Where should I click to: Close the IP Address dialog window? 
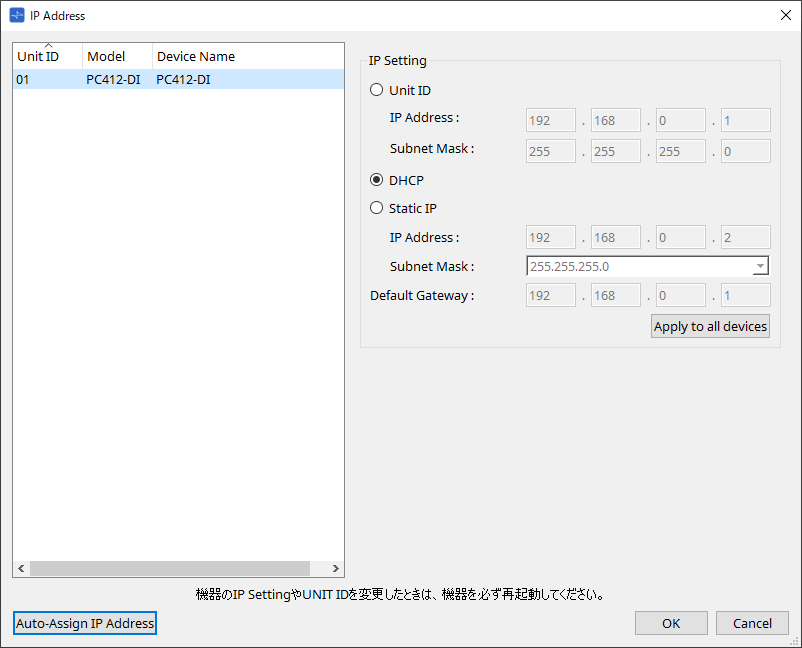coord(784,15)
